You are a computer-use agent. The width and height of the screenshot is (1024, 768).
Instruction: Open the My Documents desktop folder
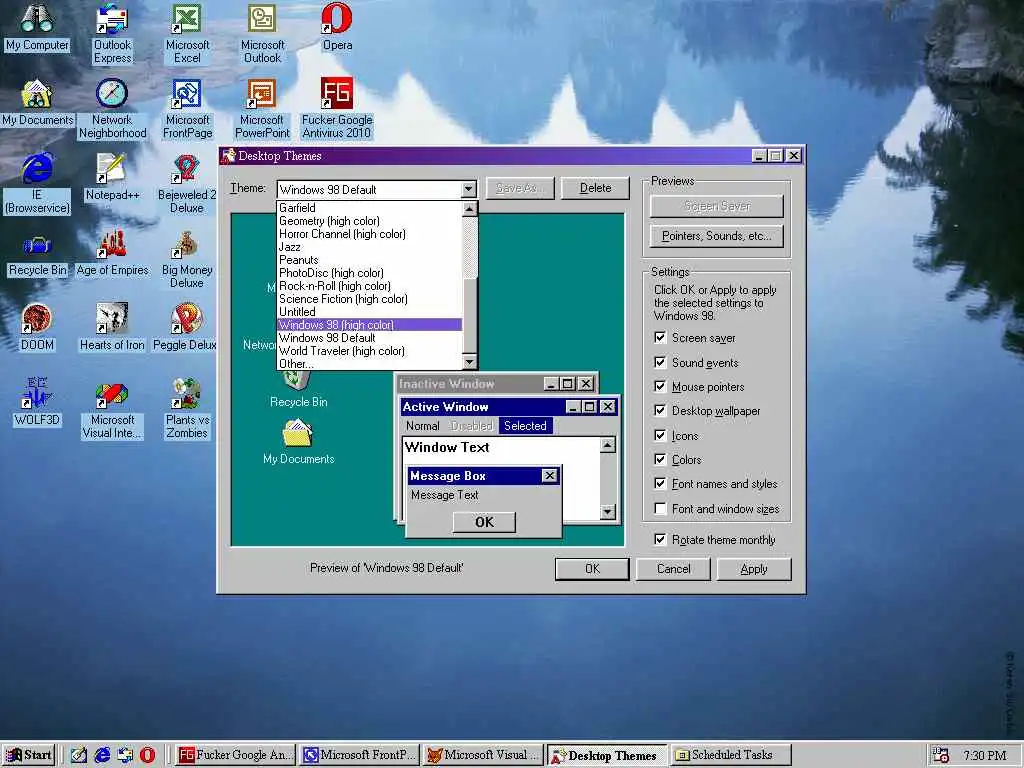pos(37,103)
